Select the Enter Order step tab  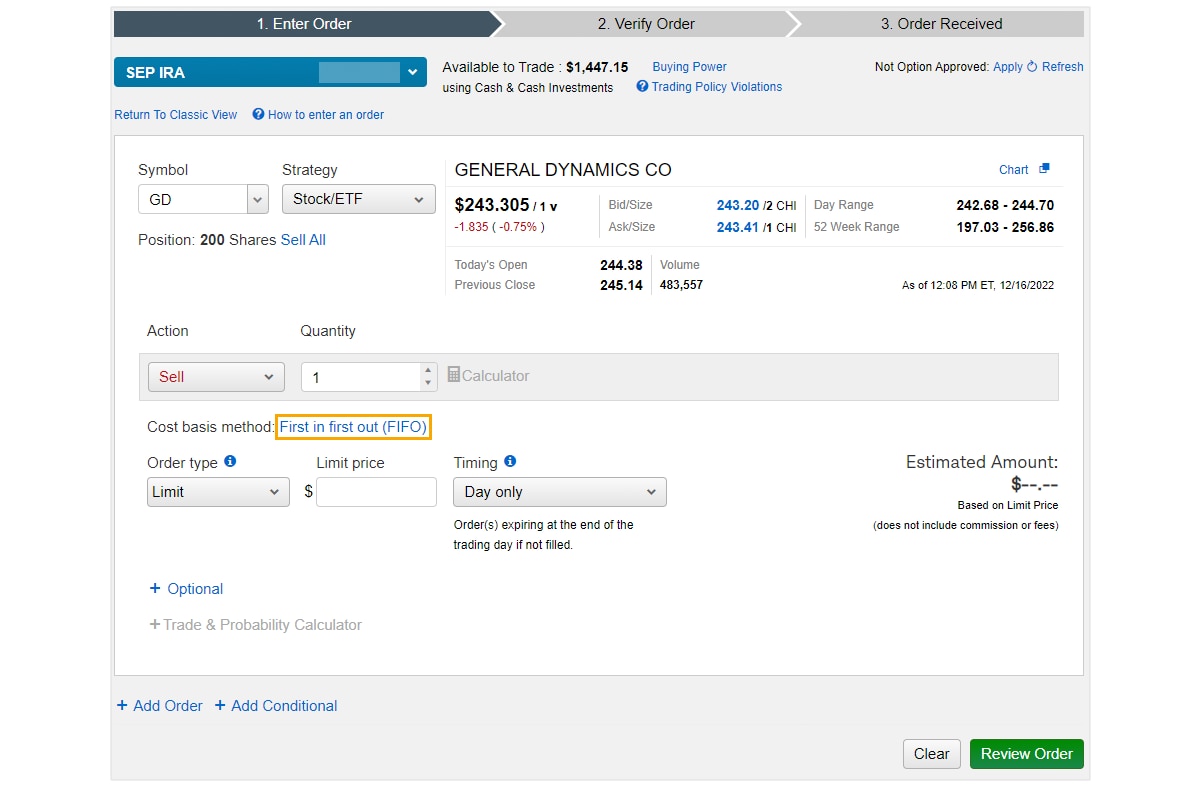(x=302, y=24)
